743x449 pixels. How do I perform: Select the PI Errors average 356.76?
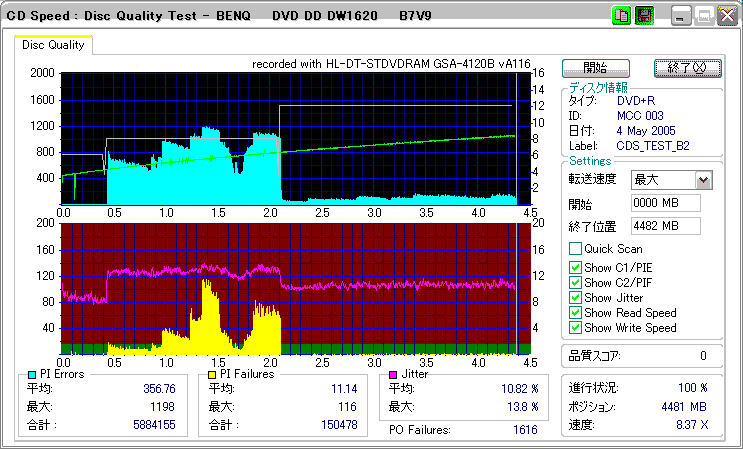point(159,389)
